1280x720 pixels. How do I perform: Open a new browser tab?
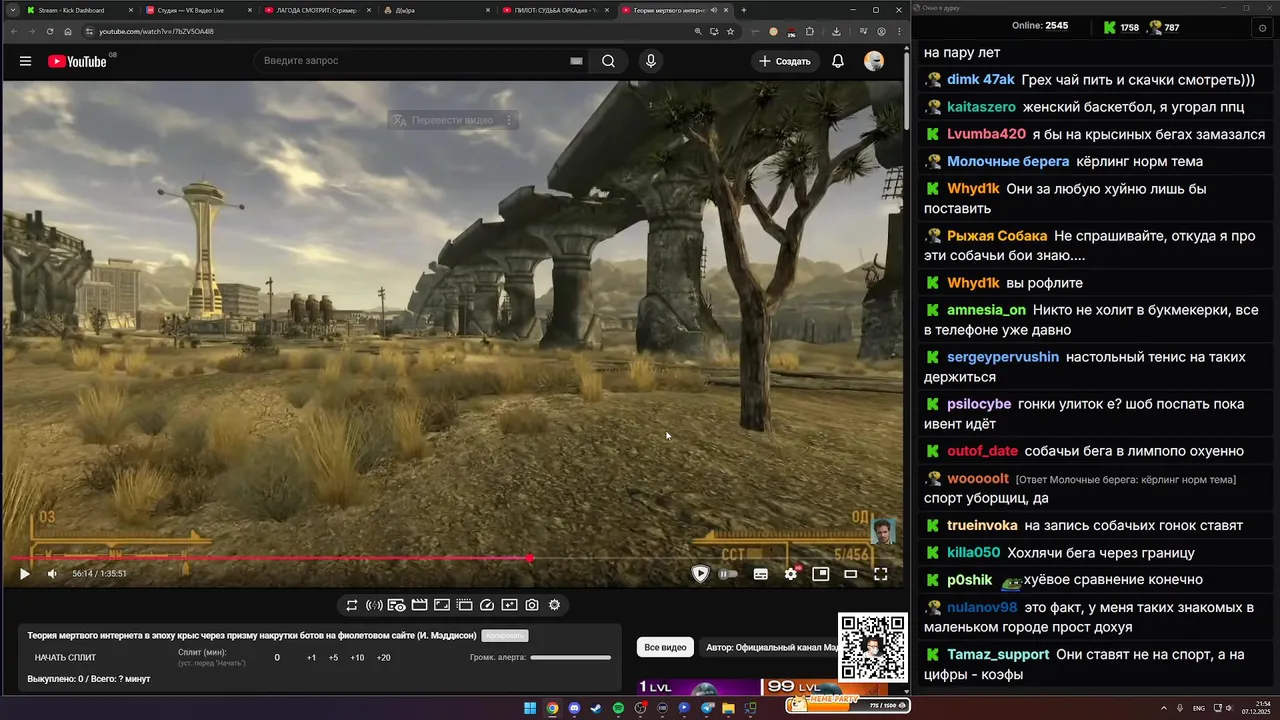pyautogui.click(x=743, y=10)
